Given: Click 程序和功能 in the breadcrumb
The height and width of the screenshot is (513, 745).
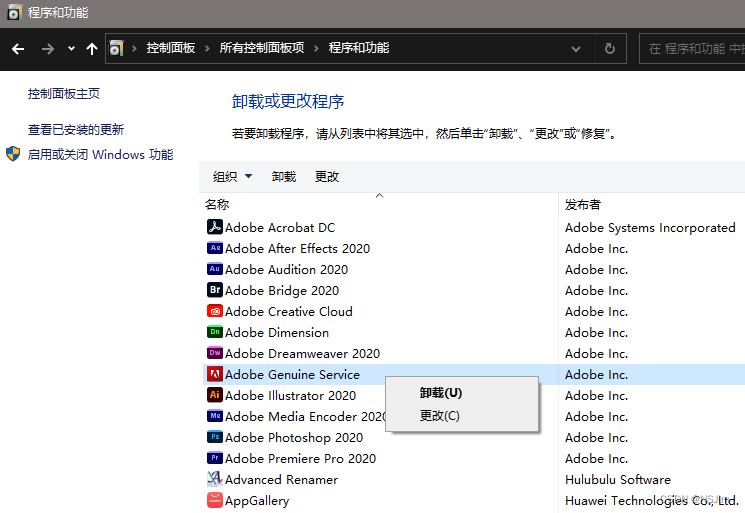Looking at the screenshot, I should (x=359, y=48).
